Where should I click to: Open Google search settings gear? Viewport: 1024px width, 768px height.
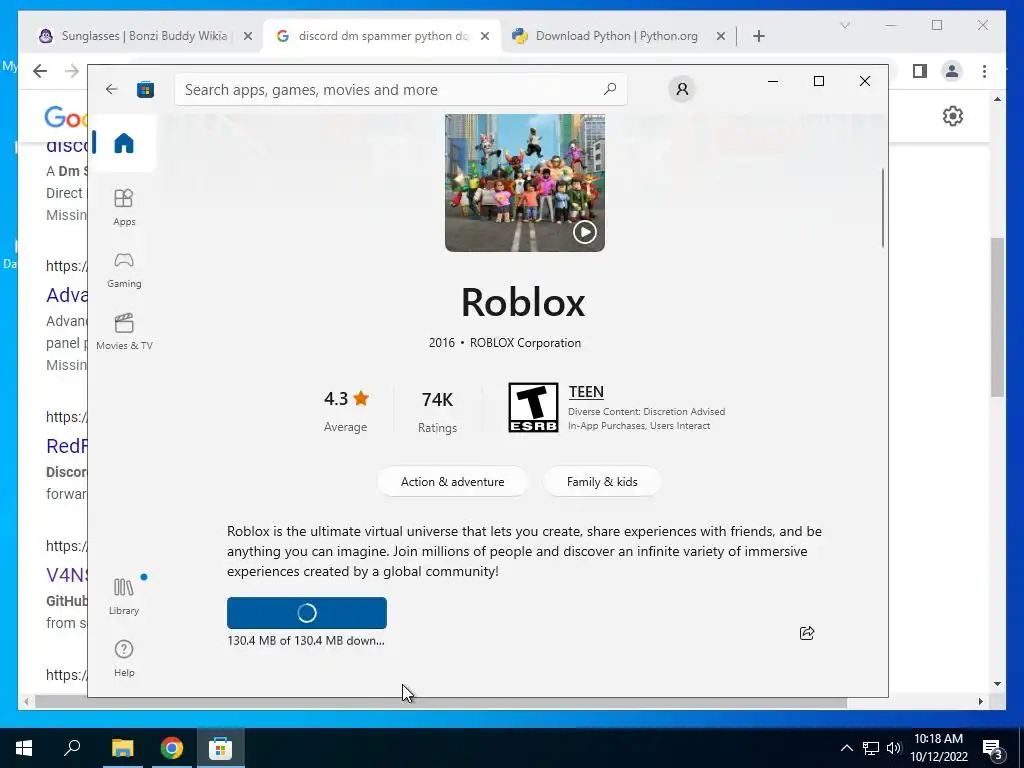point(952,116)
